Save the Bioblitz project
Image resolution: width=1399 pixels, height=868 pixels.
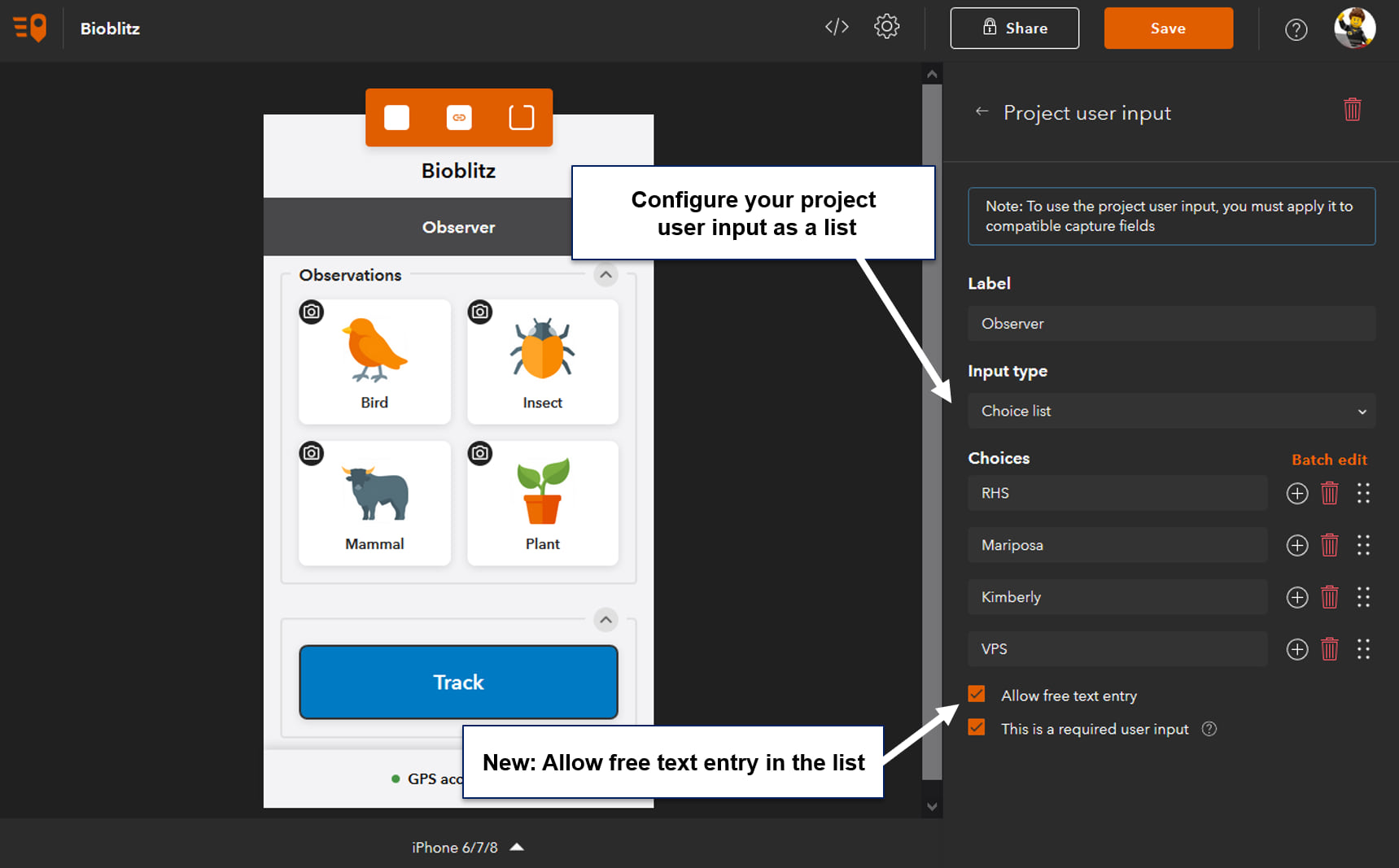coord(1168,27)
